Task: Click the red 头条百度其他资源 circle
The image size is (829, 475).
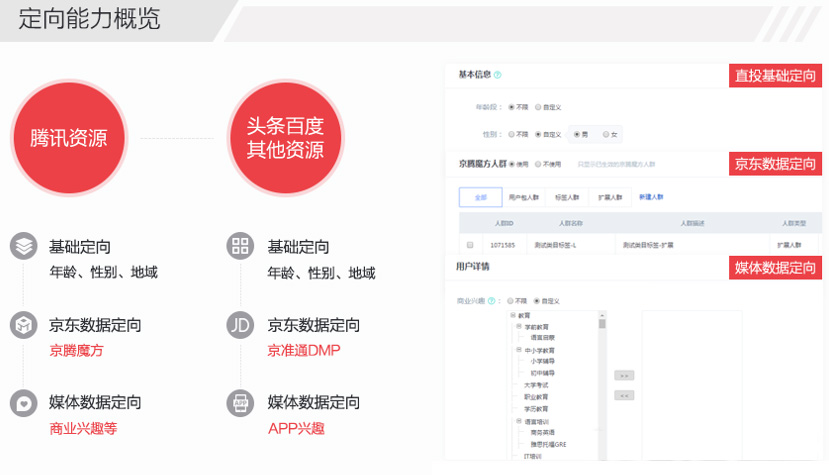Action: [285, 138]
